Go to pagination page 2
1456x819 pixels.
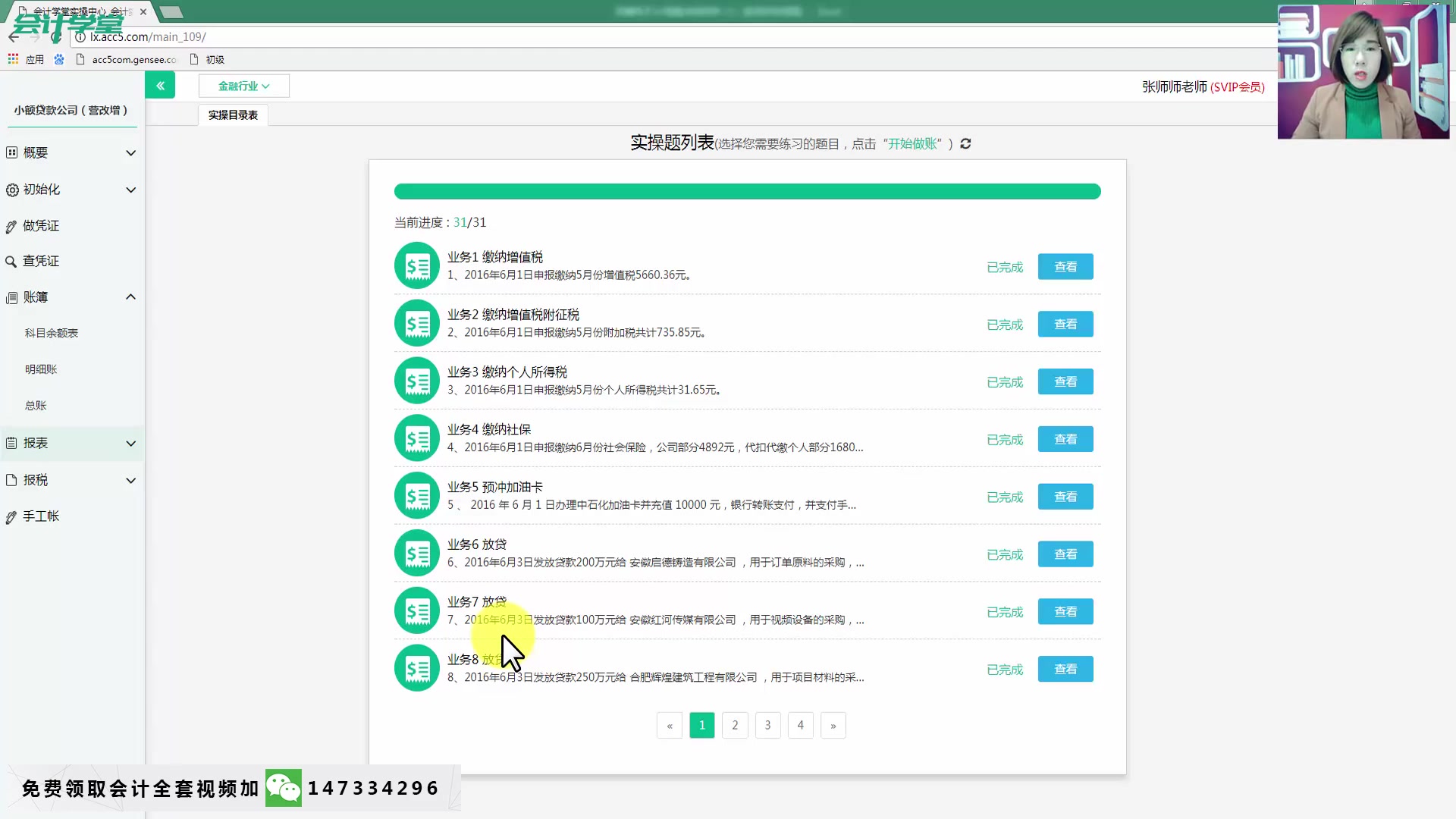[x=734, y=725]
